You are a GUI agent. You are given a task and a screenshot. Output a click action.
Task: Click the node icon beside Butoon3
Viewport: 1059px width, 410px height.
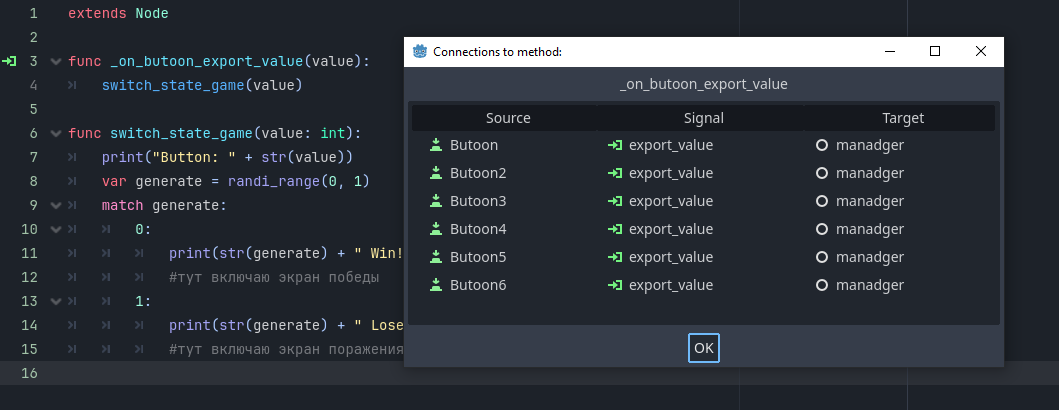click(x=436, y=201)
